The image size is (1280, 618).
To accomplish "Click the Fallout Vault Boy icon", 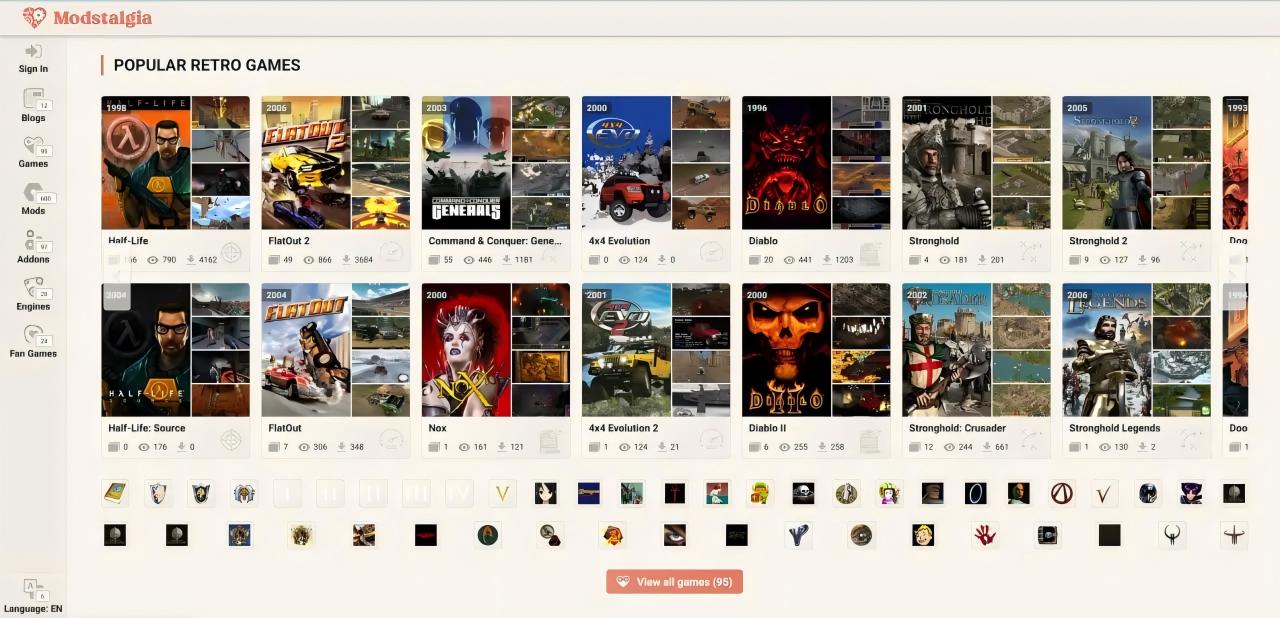I will [x=923, y=535].
